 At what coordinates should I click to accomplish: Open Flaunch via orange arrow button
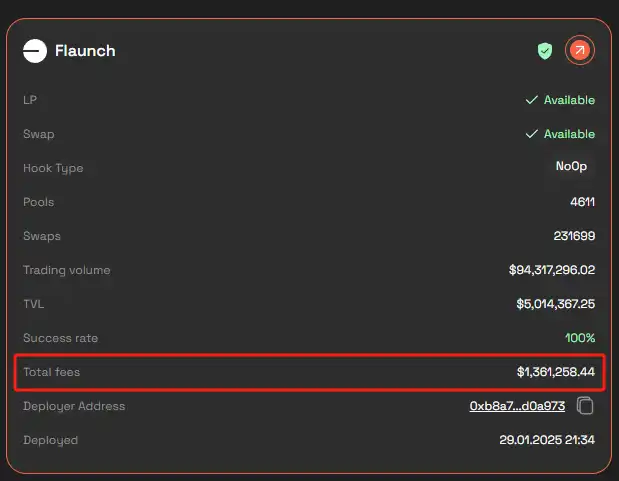(579, 50)
